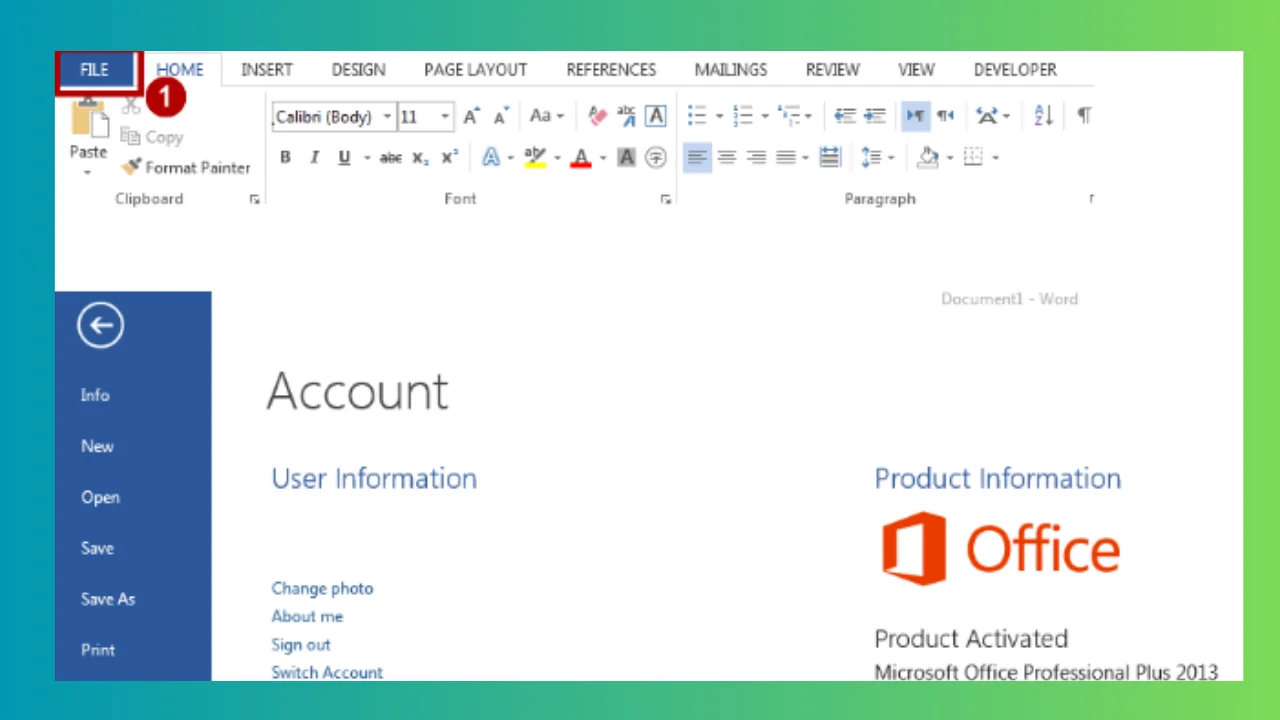
Task: Apply Shading paint bucket color
Action: pos(927,157)
